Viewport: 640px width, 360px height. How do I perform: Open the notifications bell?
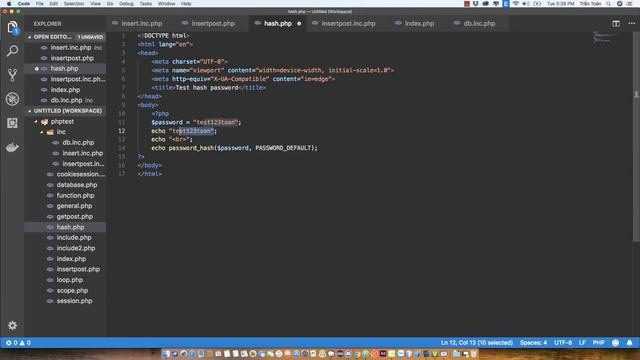point(629,343)
